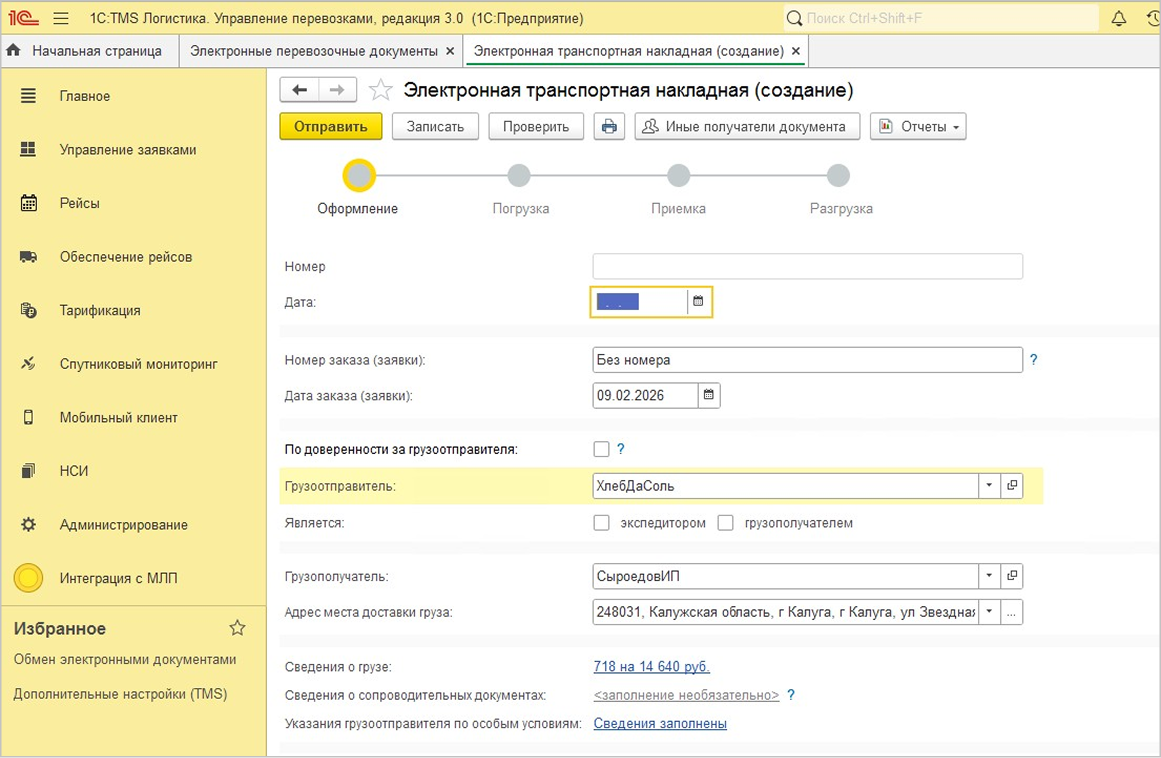The image size is (1161, 758).
Task: Check the грузополучателем checkbox
Action: (x=726, y=523)
